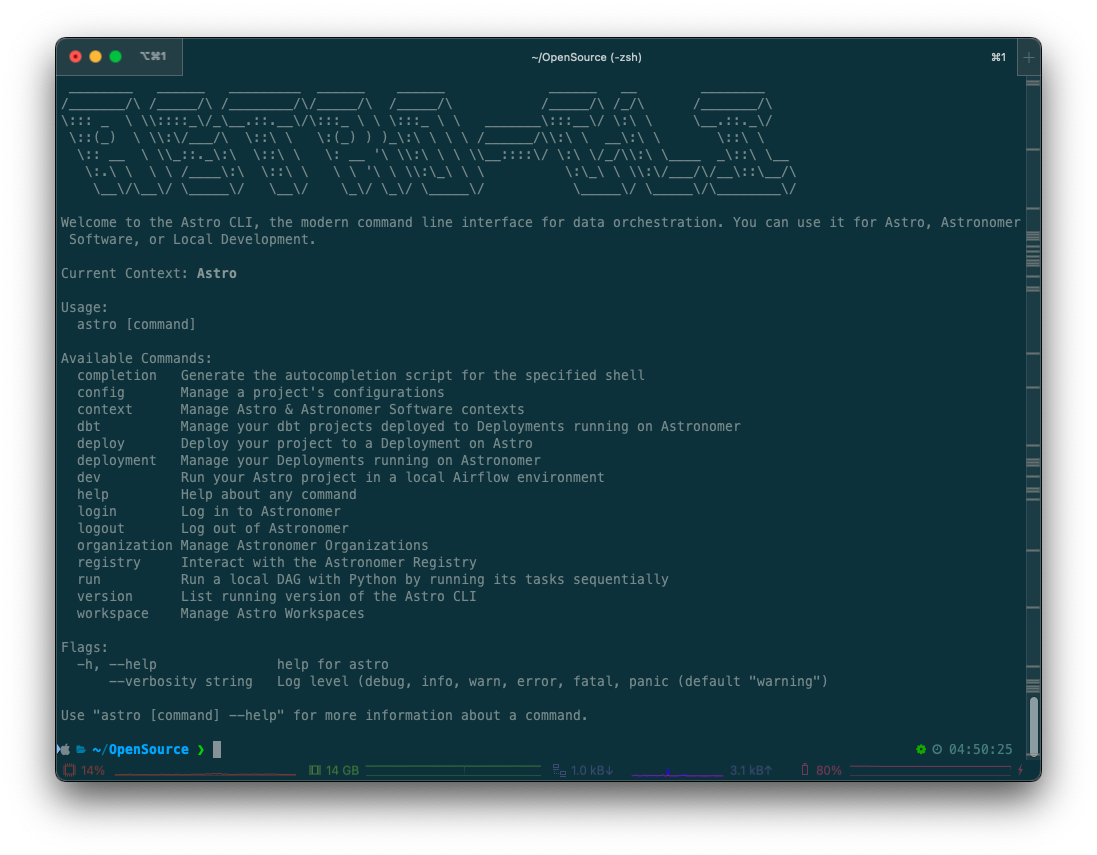1097x855 pixels.
Task: Click the green minimize-adjacent zoom button
Action: click(115, 57)
